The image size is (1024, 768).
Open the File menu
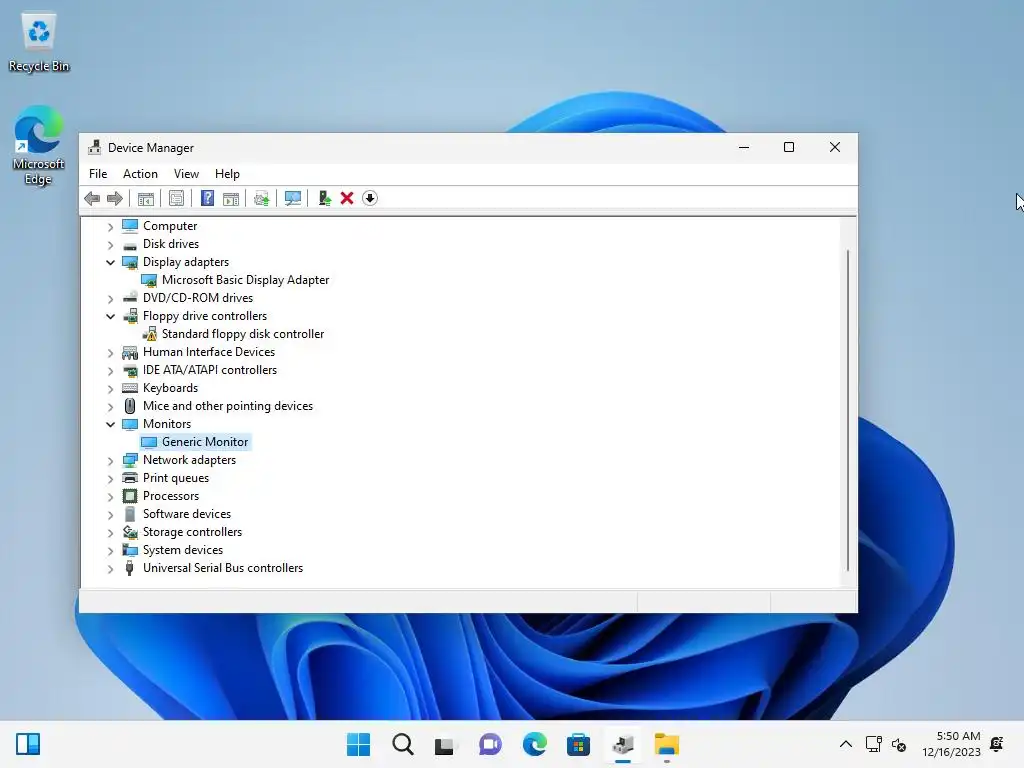(98, 174)
